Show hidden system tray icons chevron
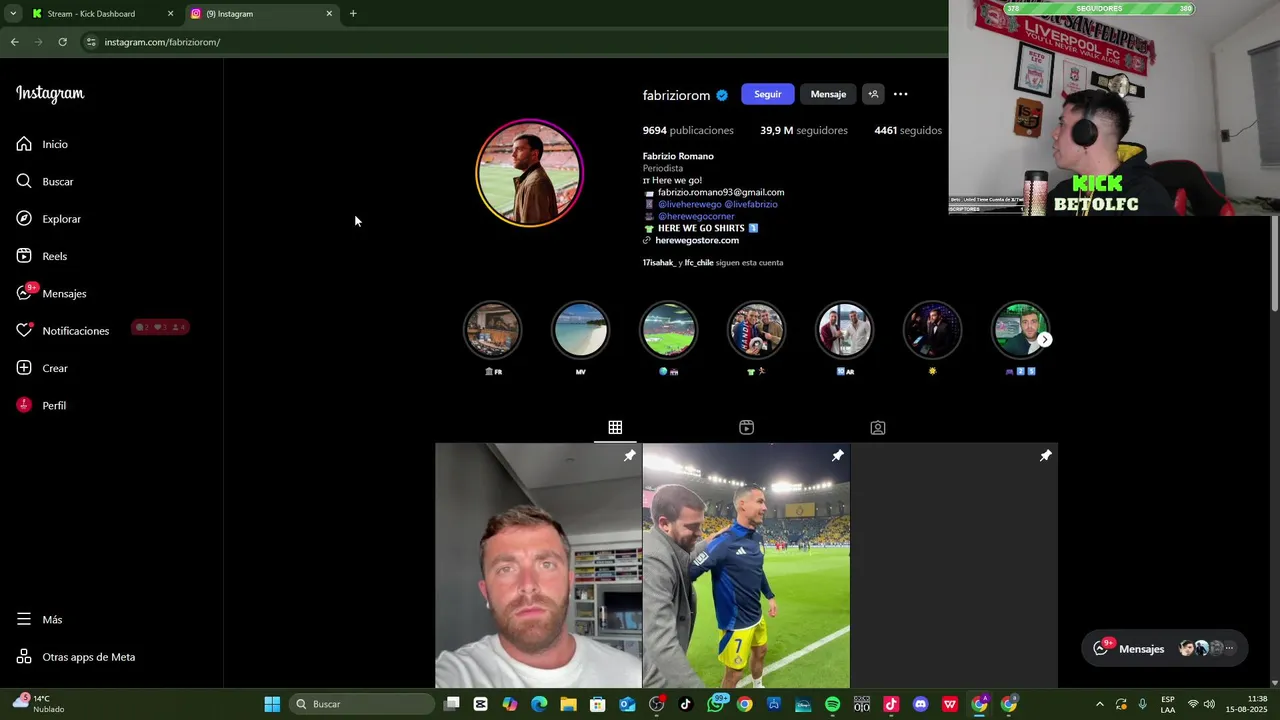1280x720 pixels. click(1100, 704)
